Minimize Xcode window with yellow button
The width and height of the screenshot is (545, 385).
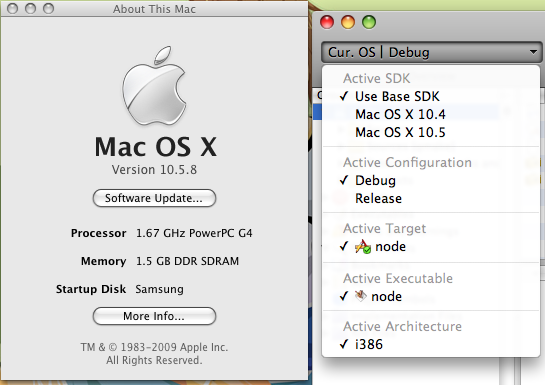[348, 22]
